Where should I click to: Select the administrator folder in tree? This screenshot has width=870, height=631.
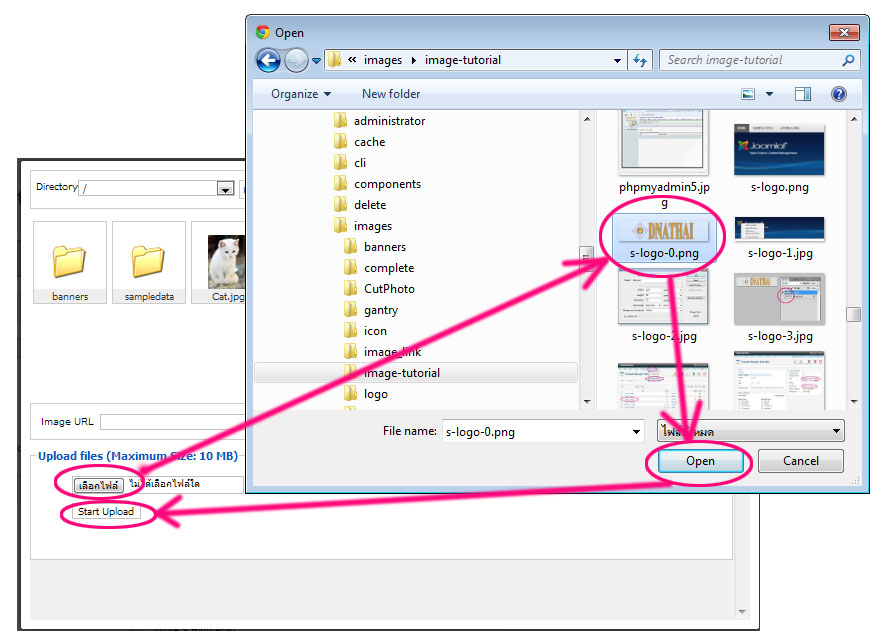point(389,121)
